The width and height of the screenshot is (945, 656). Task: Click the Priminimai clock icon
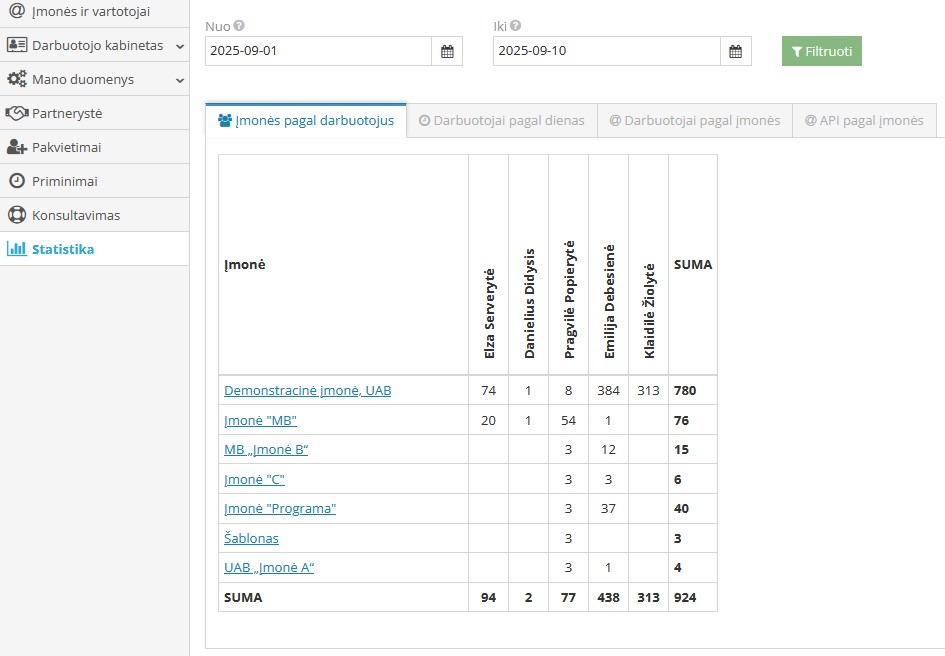click(16, 181)
